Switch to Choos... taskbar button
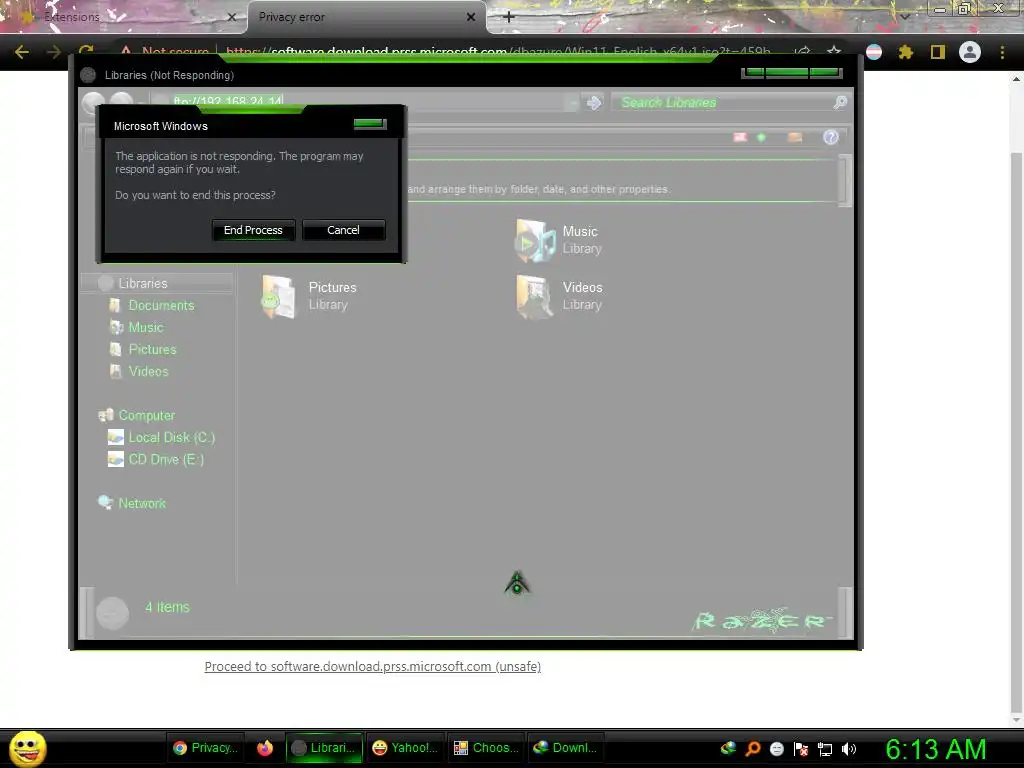 [486, 748]
